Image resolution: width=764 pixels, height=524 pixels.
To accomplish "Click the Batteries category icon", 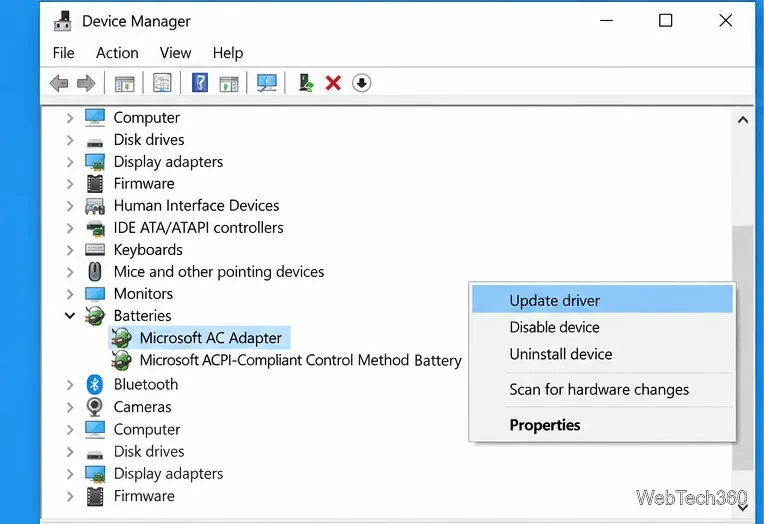I will point(95,316).
